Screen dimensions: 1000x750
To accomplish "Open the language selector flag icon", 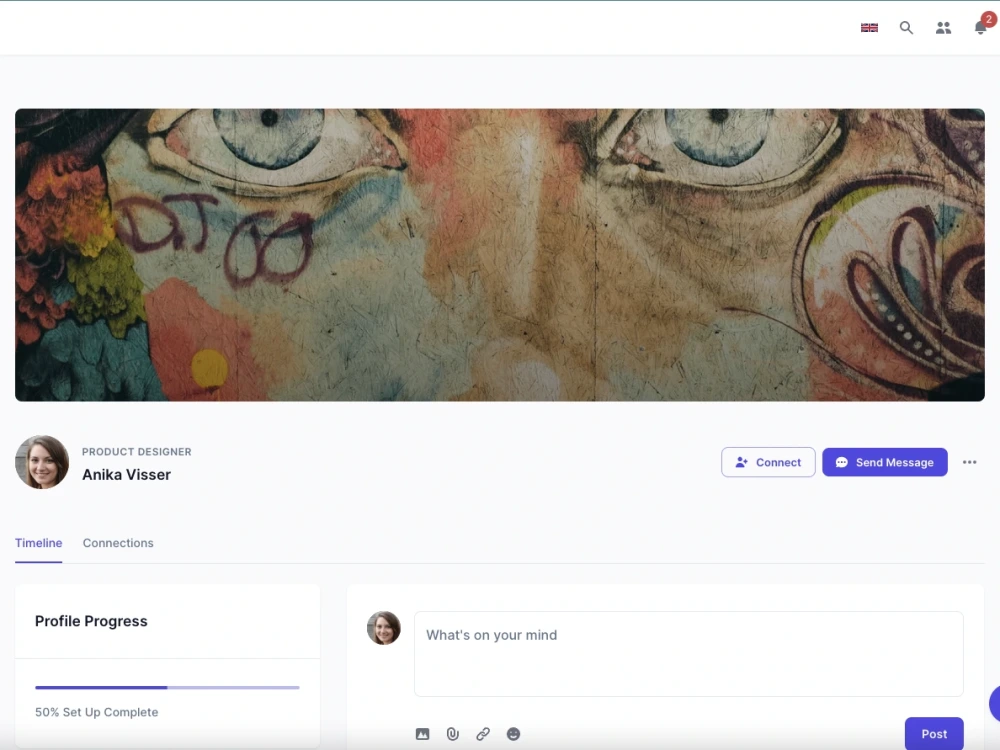I will coord(869,27).
